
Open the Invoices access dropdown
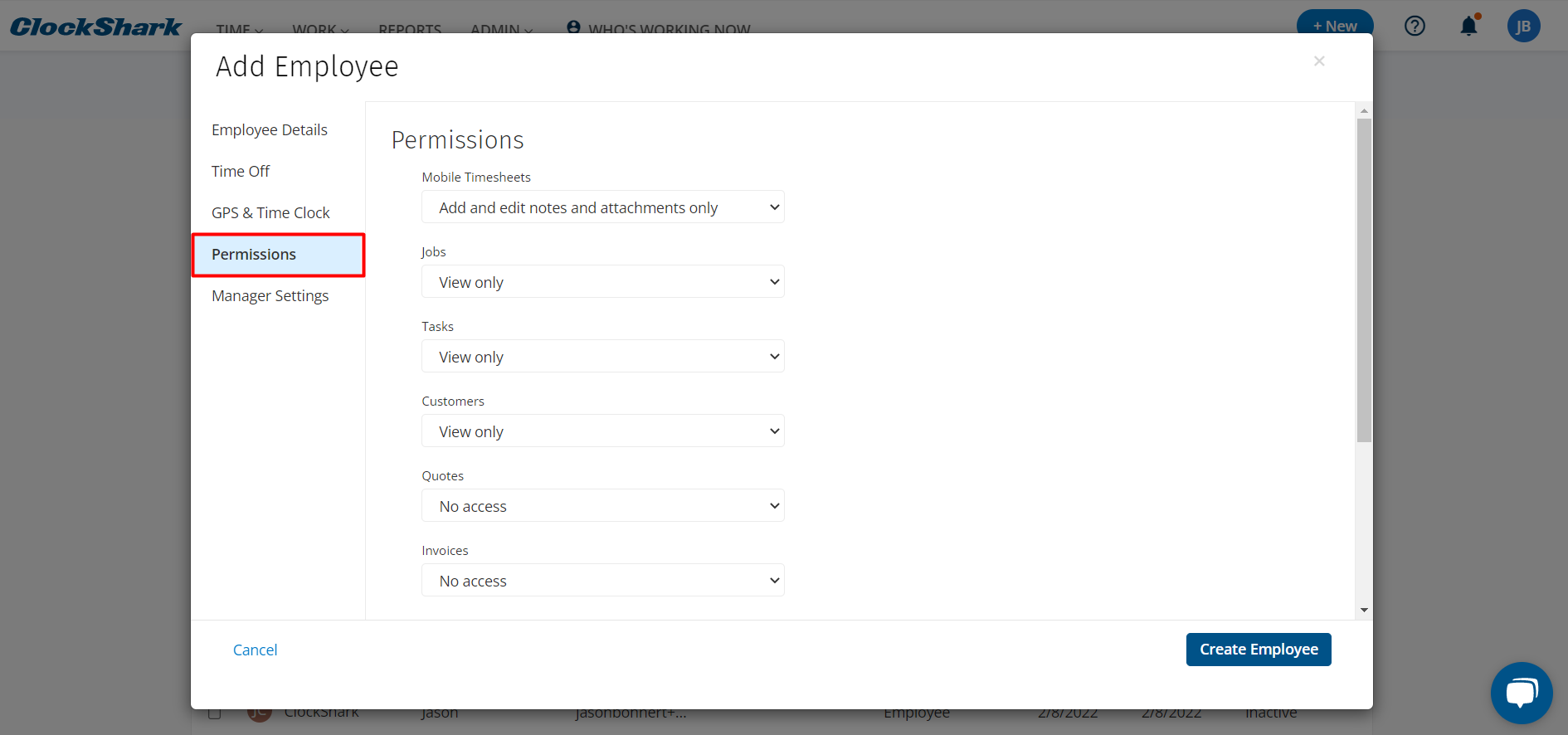602,581
